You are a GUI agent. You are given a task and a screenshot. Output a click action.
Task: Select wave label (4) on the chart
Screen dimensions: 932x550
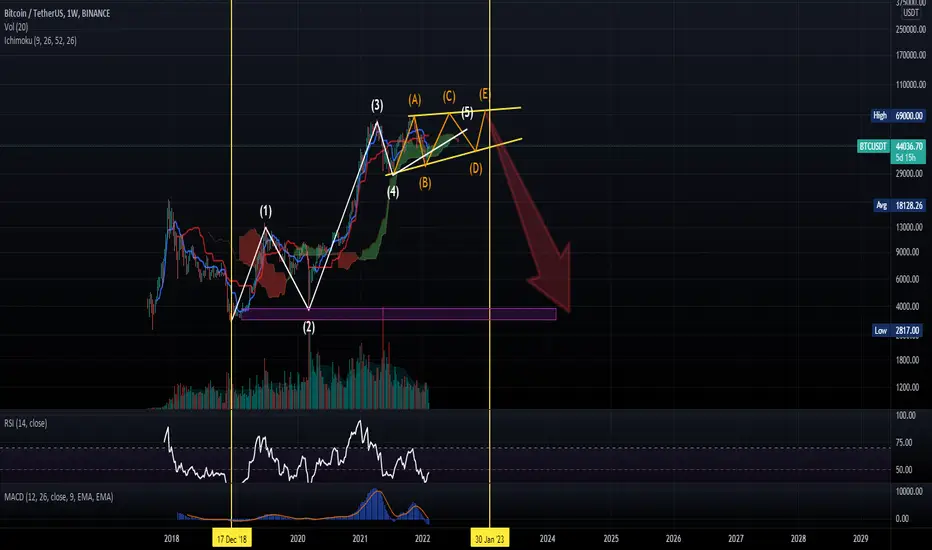(x=393, y=192)
